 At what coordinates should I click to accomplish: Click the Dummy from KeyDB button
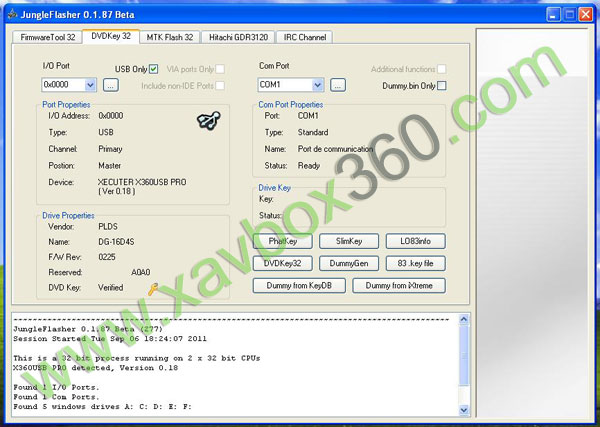[299, 285]
